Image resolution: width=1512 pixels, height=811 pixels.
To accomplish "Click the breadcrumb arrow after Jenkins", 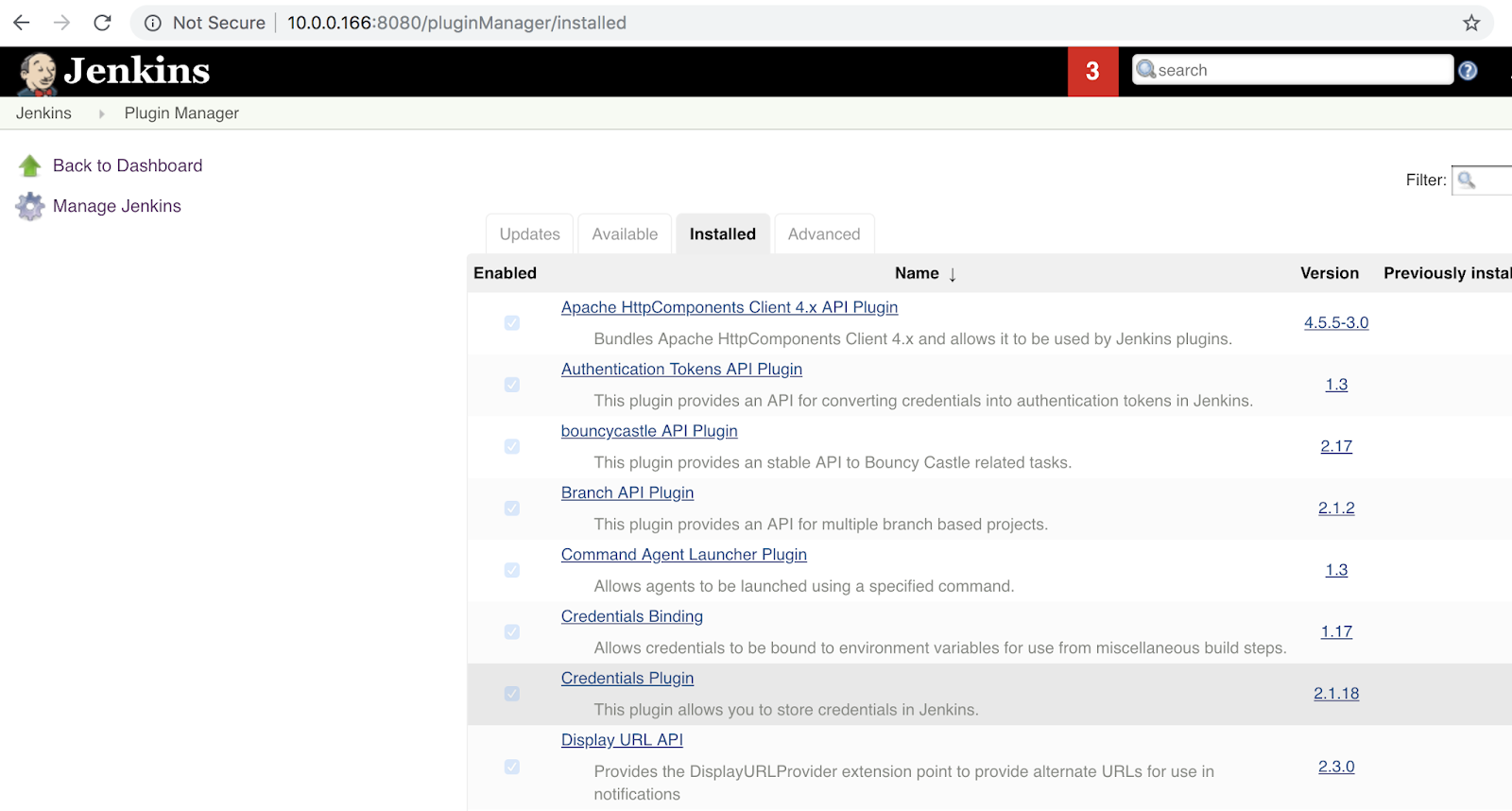I will pos(101,113).
